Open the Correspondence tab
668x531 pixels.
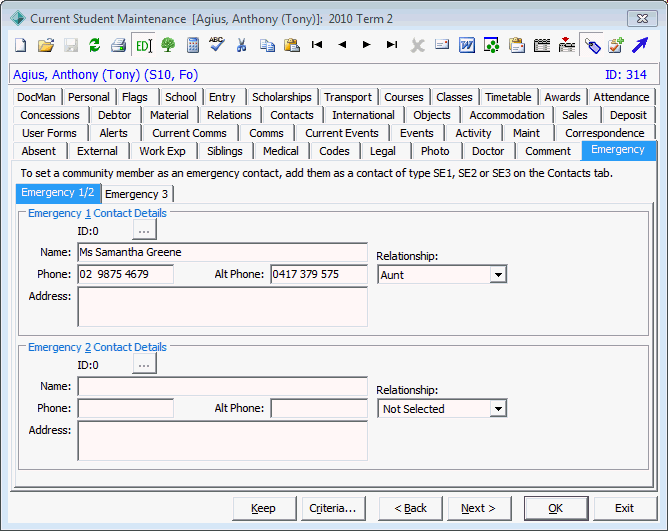(x=605, y=133)
